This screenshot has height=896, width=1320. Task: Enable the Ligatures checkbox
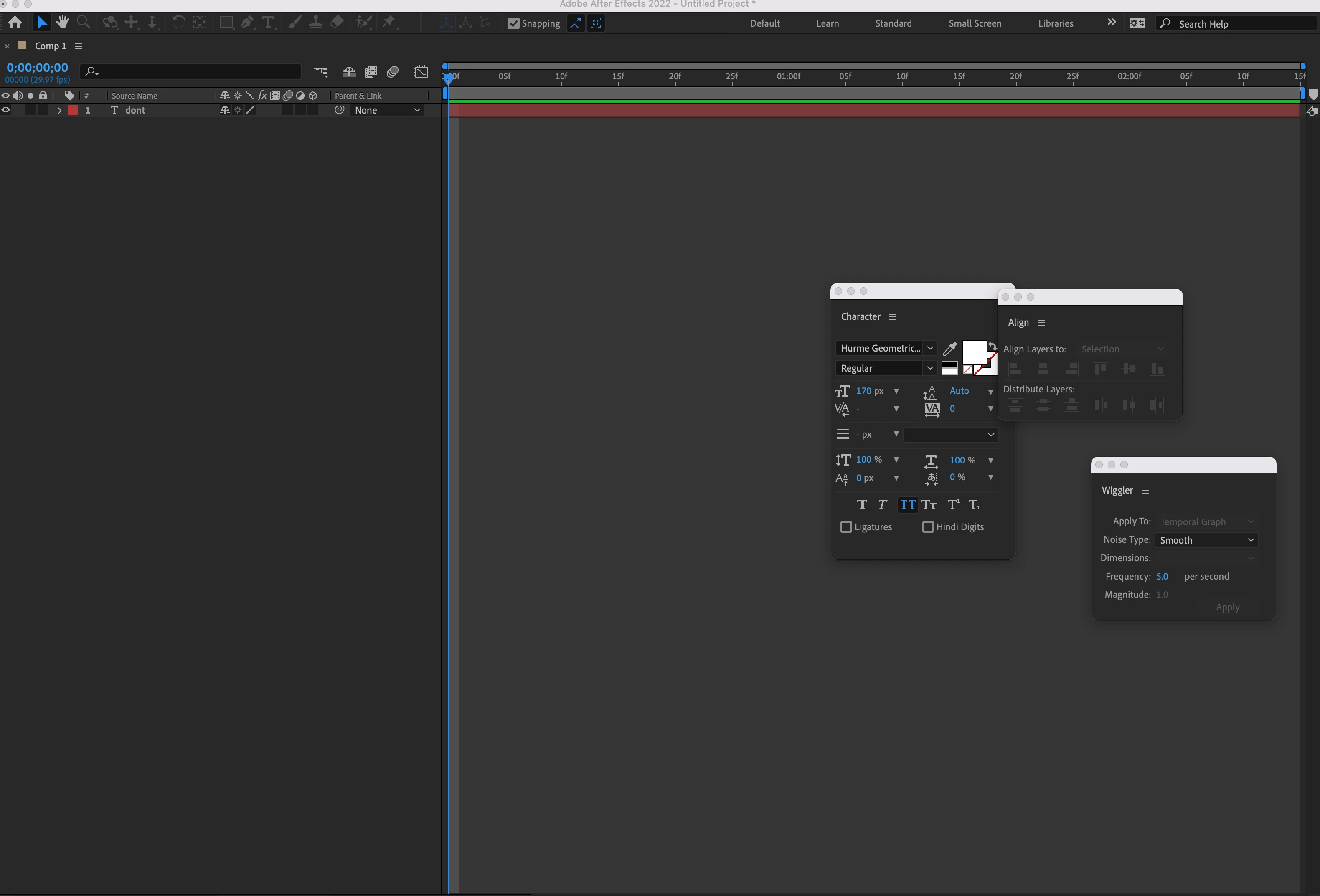point(846,527)
